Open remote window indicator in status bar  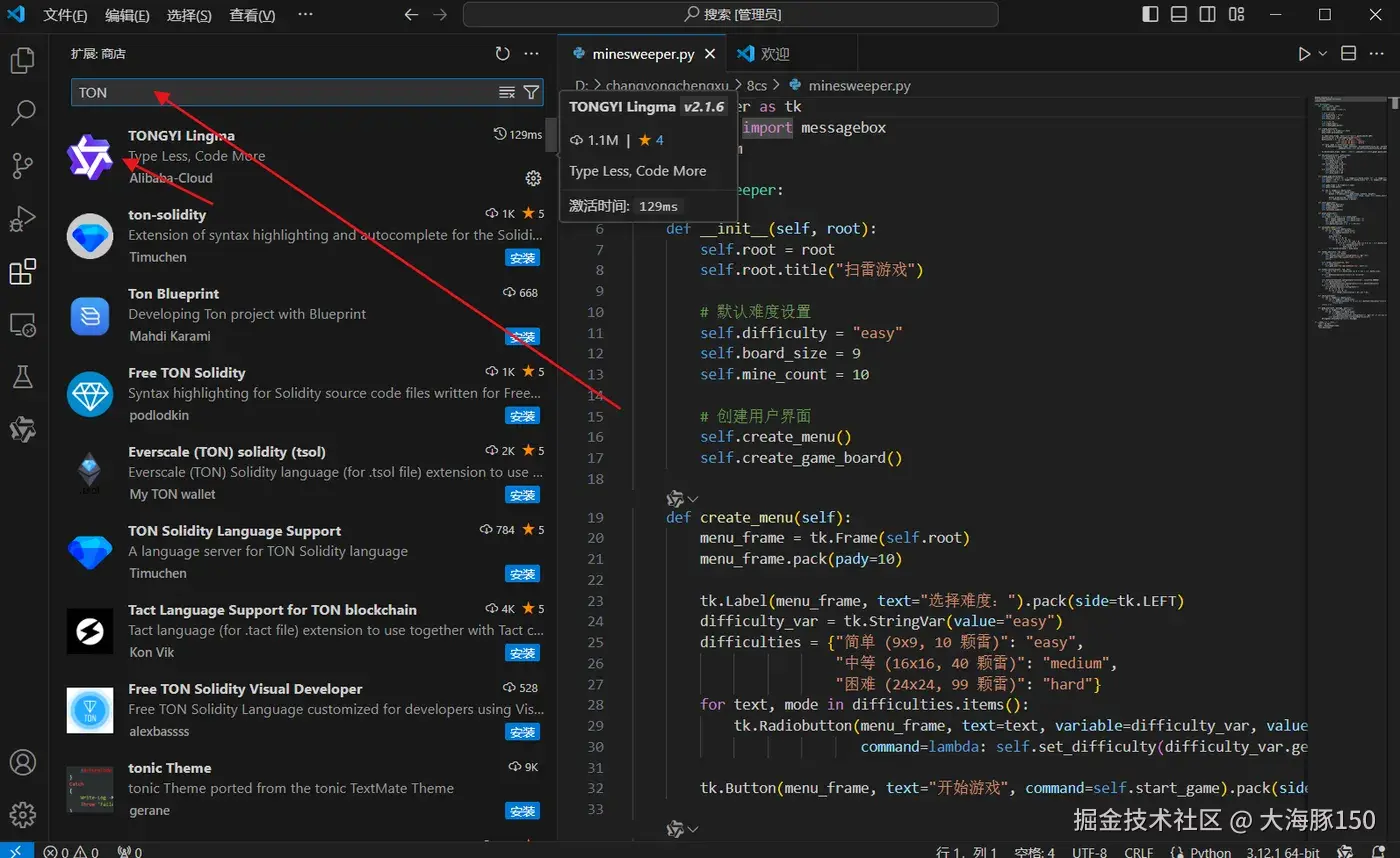click(16, 851)
